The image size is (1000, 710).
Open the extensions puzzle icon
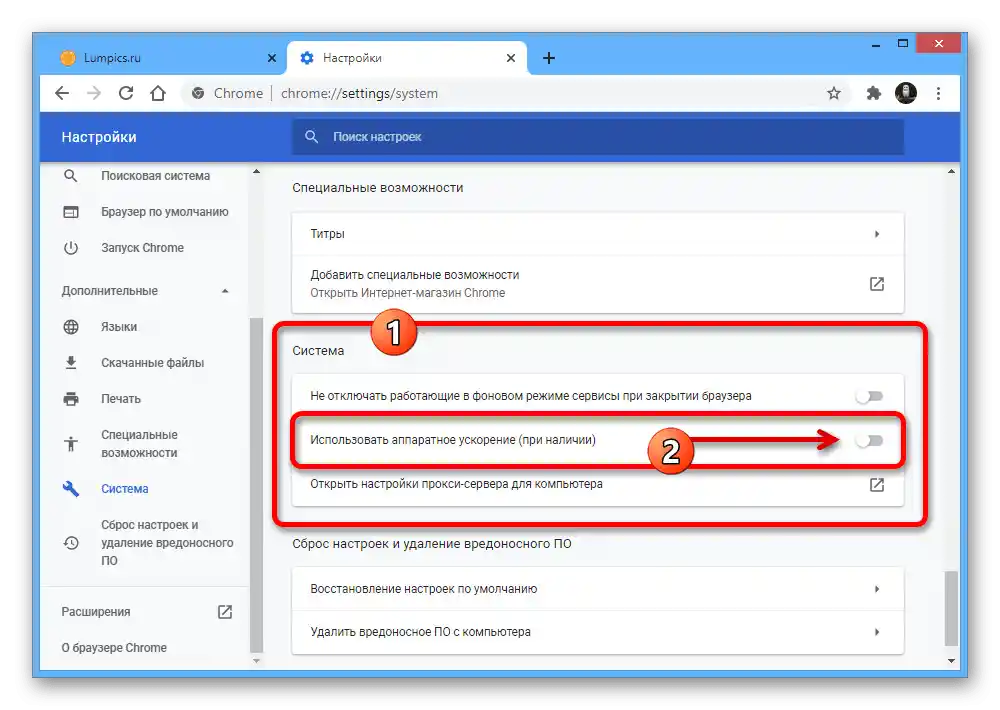tap(873, 93)
